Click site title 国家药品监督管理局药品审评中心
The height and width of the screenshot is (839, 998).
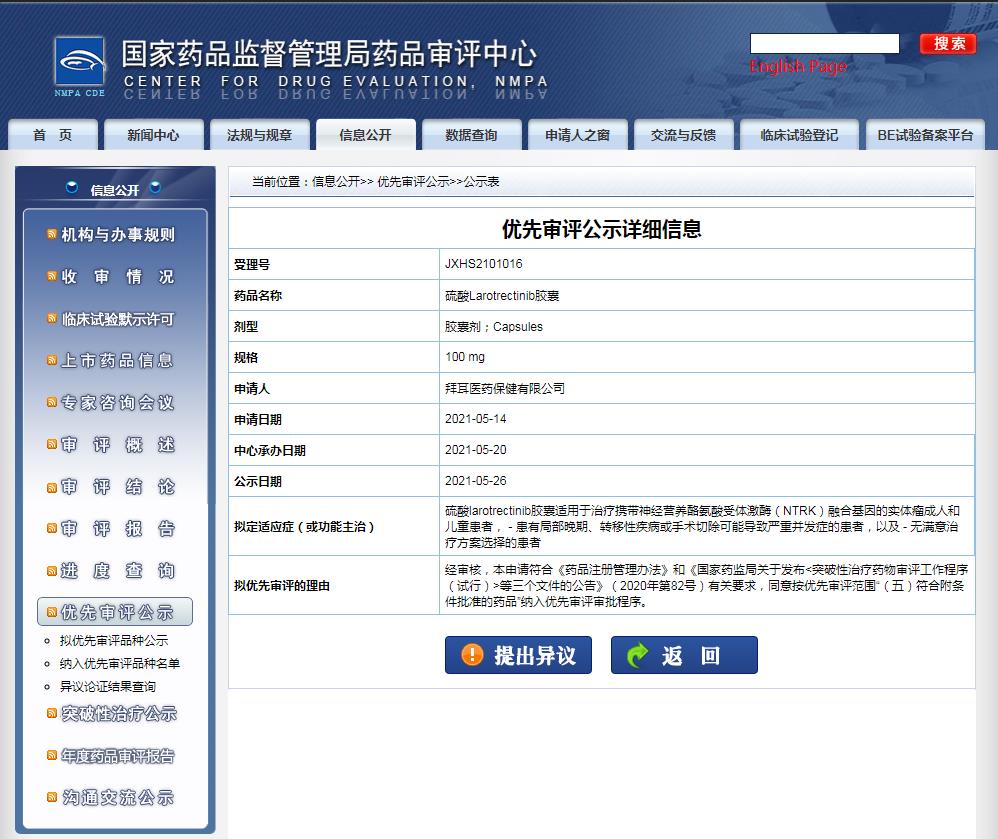click(x=329, y=54)
